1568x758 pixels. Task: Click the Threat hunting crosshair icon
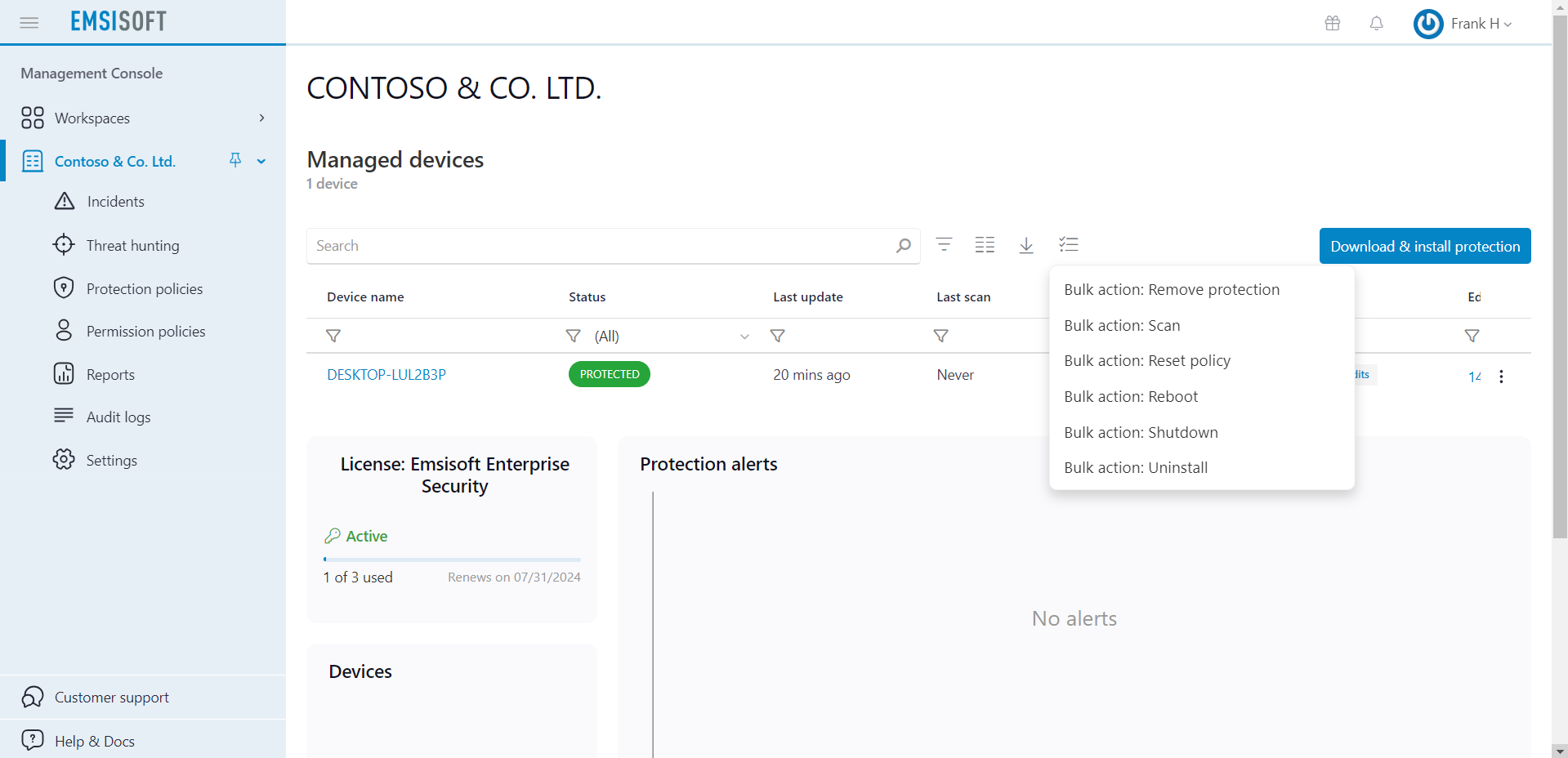pos(64,244)
